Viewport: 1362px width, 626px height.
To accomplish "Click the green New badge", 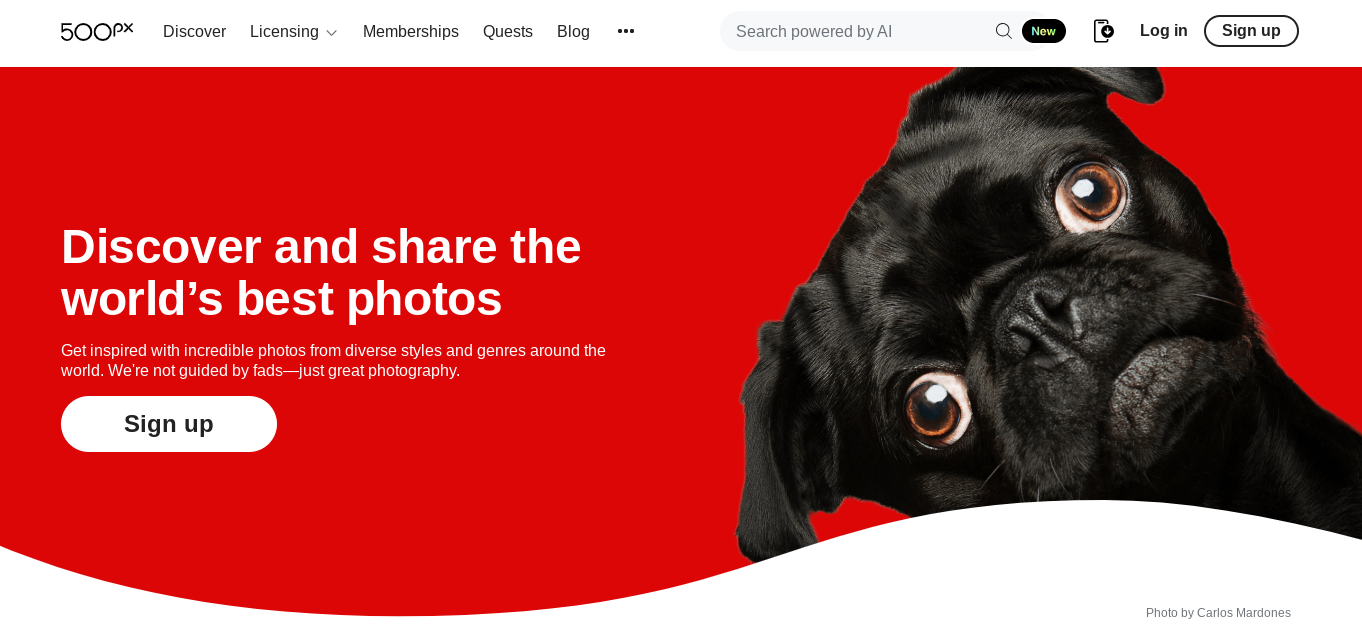I will point(1043,31).
